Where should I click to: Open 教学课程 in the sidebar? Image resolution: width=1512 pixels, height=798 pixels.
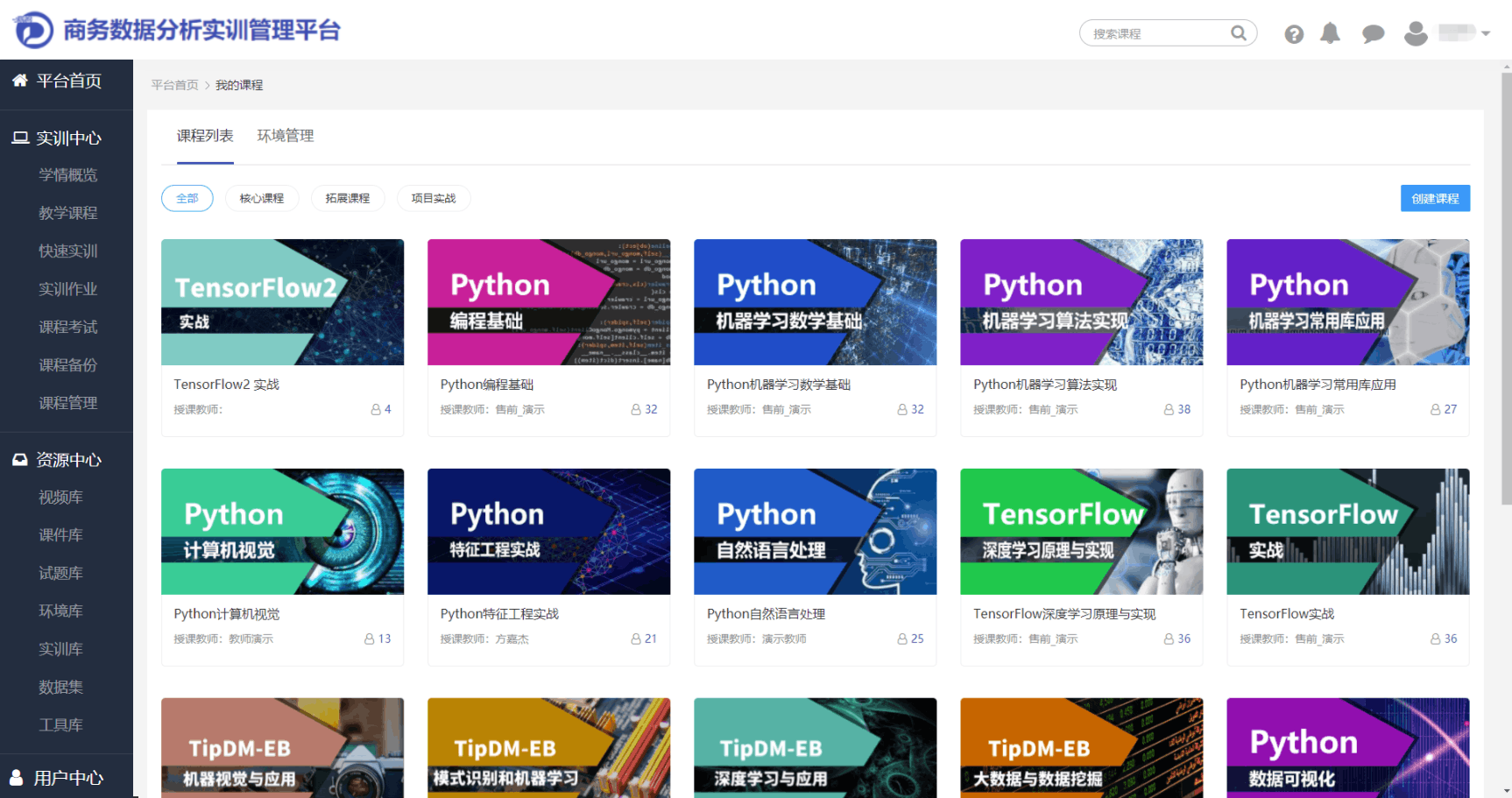[x=68, y=213]
